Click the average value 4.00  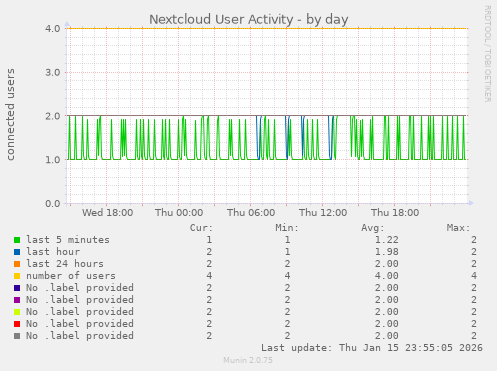[x=386, y=276]
